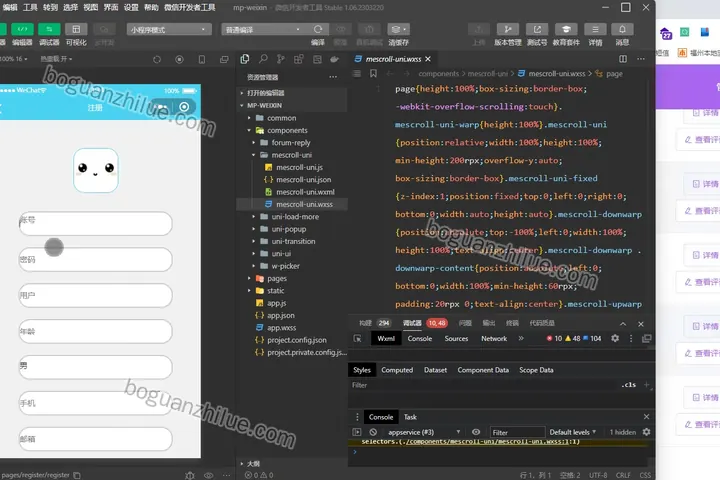Toggle the debugger panel button
The width and height of the screenshot is (720, 480).
[49, 29]
